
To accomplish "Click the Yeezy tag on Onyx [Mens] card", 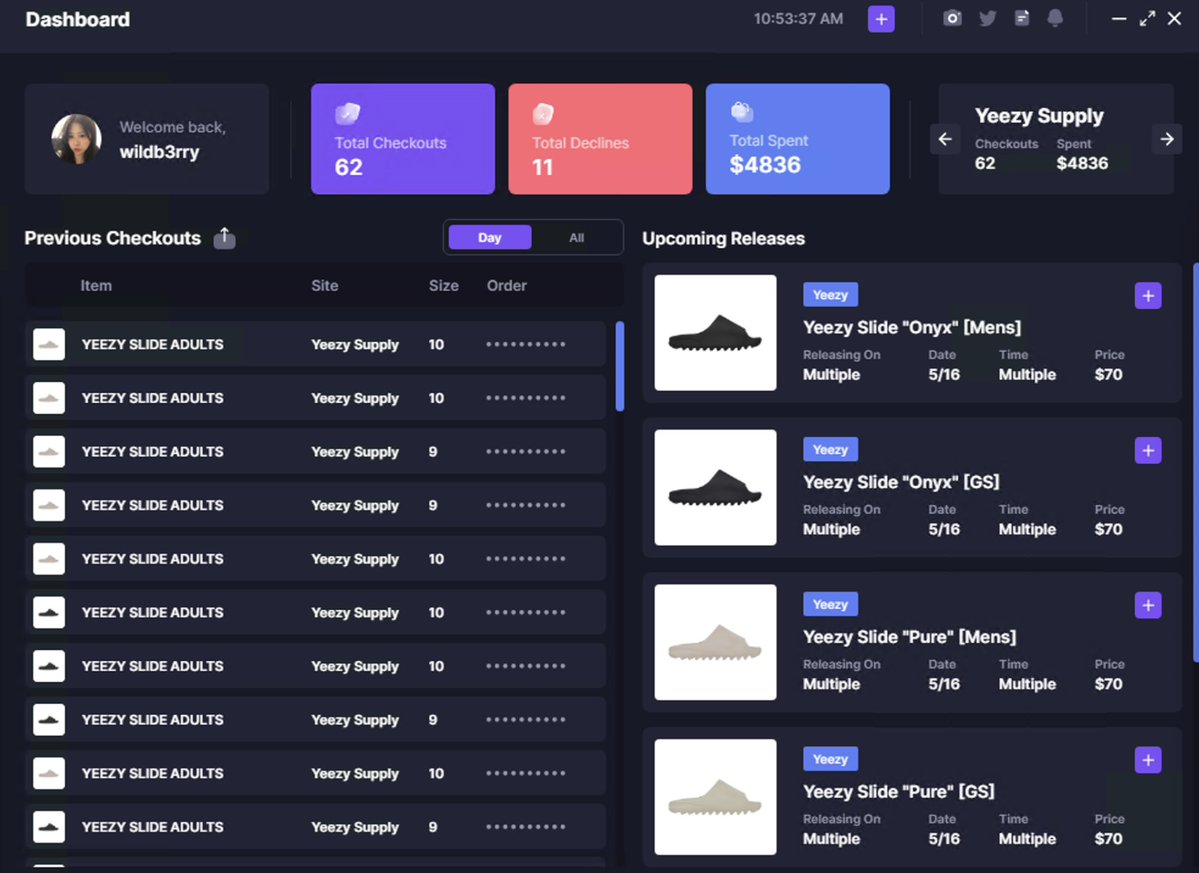I will point(830,295).
